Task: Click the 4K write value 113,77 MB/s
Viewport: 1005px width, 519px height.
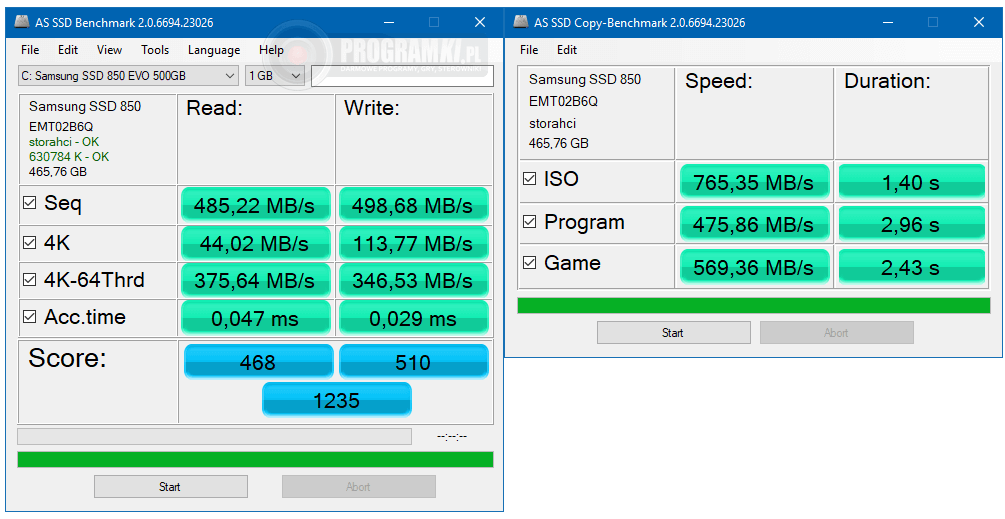Action: (x=413, y=243)
